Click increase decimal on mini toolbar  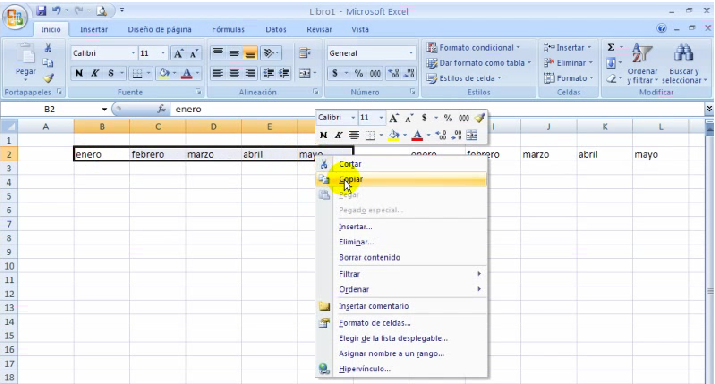coord(441,135)
